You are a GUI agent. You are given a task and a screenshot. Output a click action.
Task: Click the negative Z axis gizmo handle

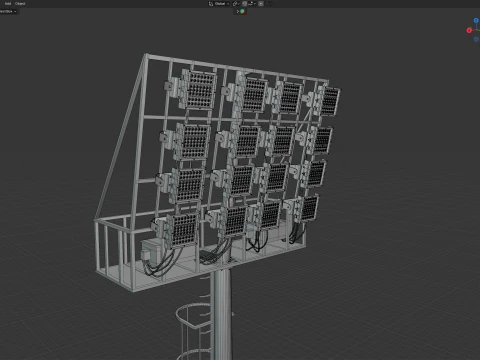pos(476,39)
